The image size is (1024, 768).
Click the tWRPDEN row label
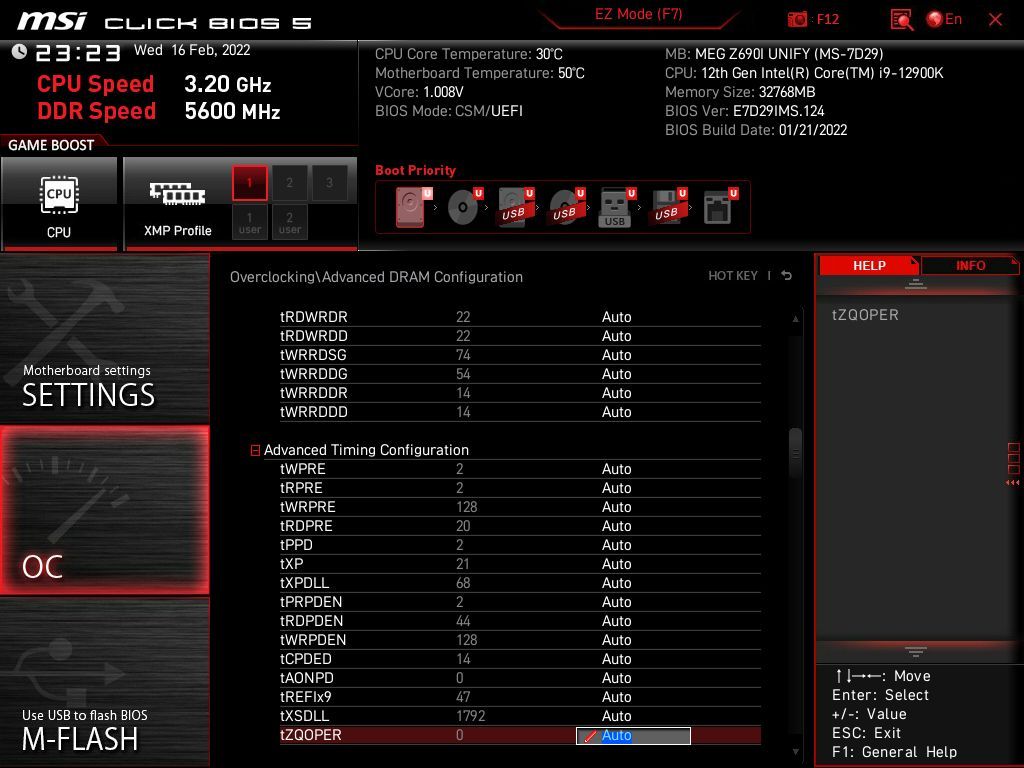tap(313, 639)
